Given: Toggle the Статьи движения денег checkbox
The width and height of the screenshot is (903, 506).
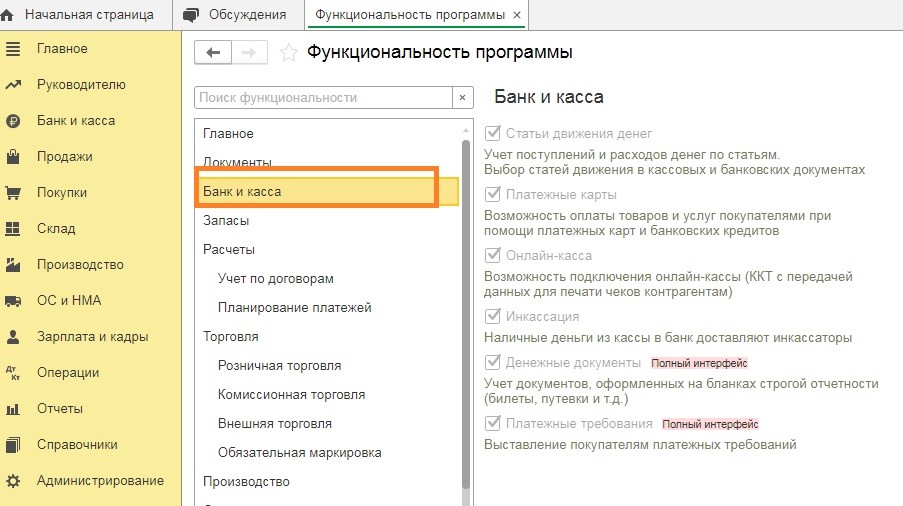Looking at the screenshot, I should 492,133.
